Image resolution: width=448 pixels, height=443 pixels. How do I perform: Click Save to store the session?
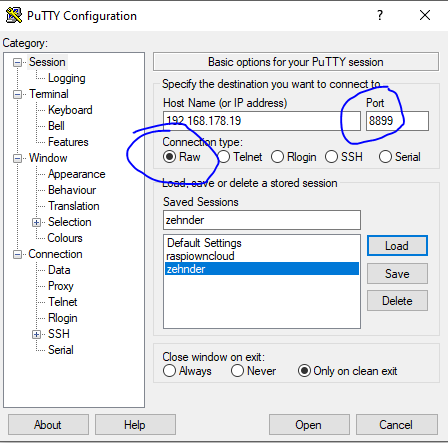[397, 274]
